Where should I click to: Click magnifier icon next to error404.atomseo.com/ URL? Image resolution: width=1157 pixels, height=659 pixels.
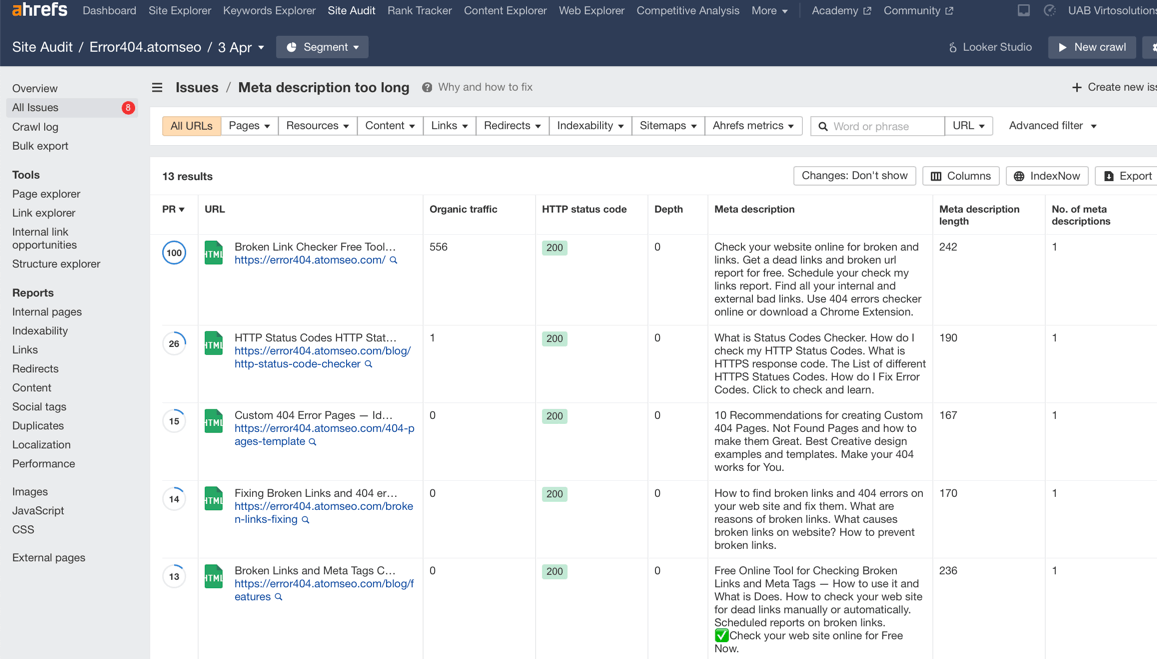pyautogui.click(x=394, y=261)
